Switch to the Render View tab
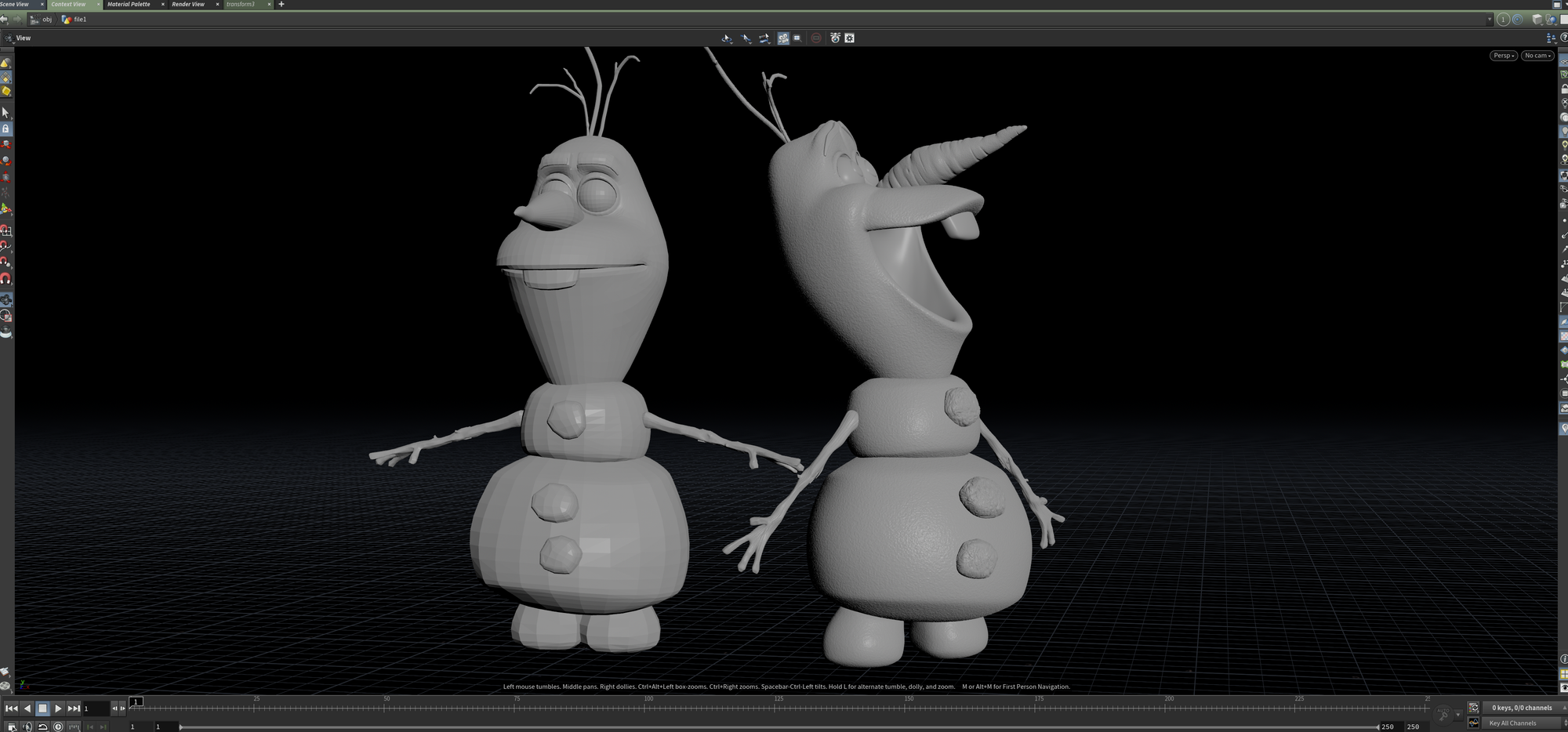The height and width of the screenshot is (732, 1568). pos(188,4)
